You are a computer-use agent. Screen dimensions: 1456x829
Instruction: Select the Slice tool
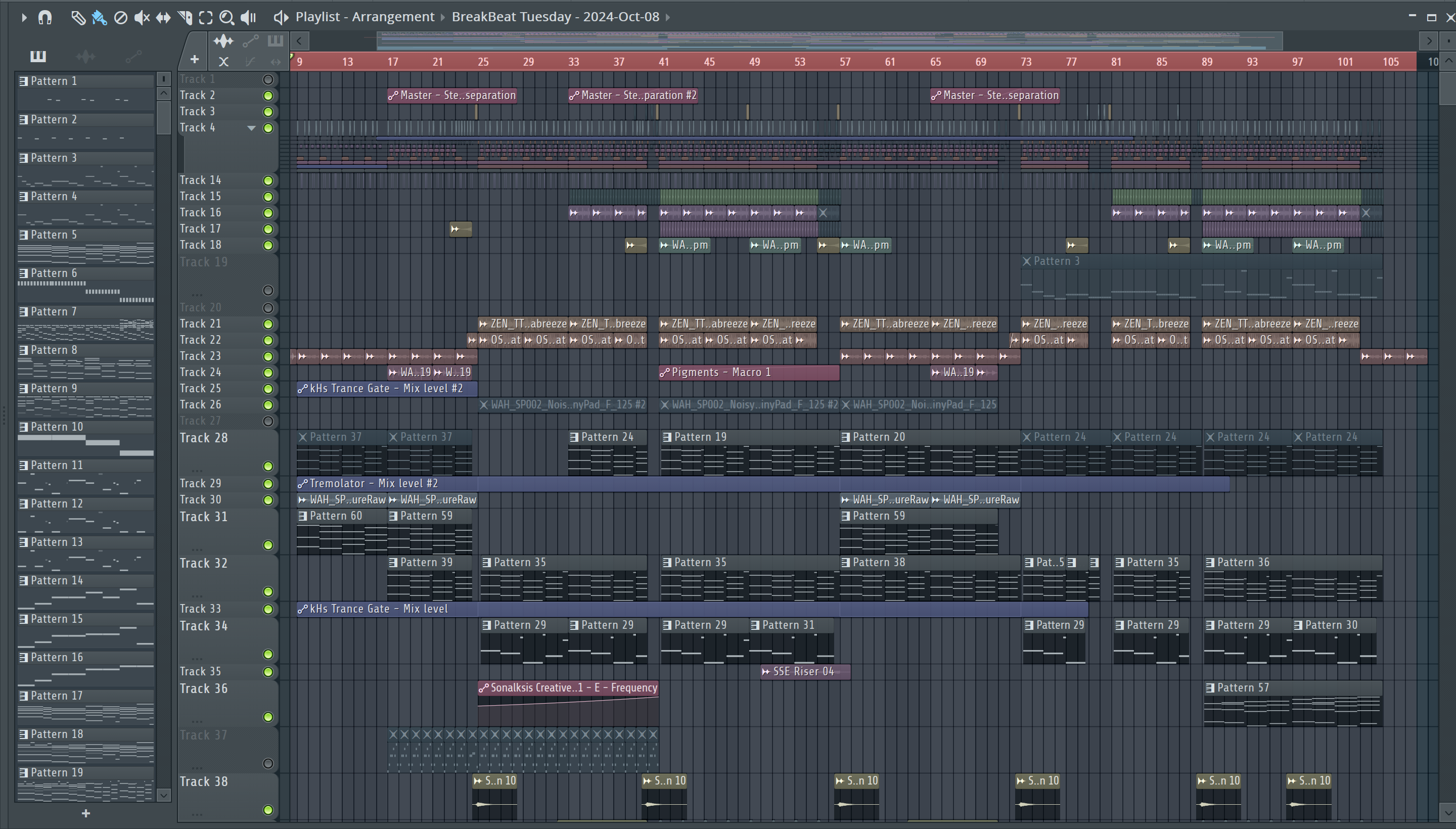point(185,18)
